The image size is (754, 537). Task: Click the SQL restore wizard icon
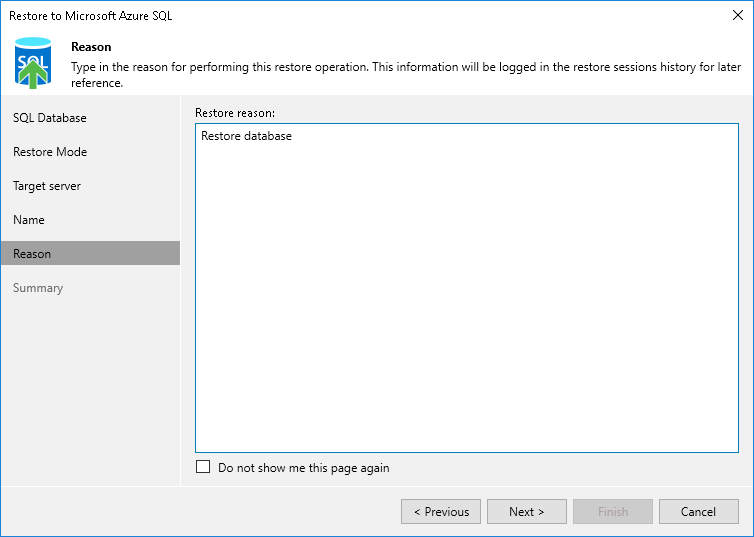tap(33, 63)
